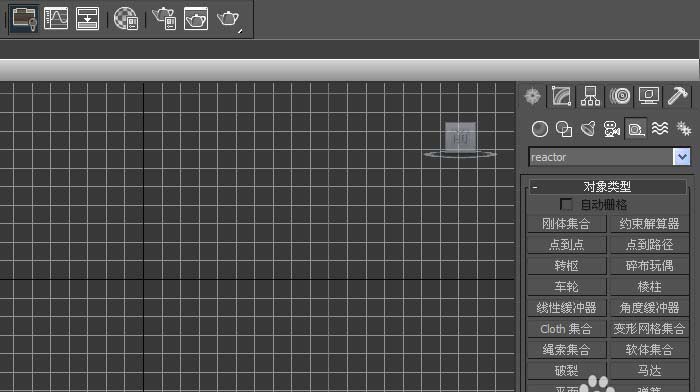Viewport: 700px width, 392px height.
Task: Click the 线性缓冲器 button
Action: [x=566, y=308]
